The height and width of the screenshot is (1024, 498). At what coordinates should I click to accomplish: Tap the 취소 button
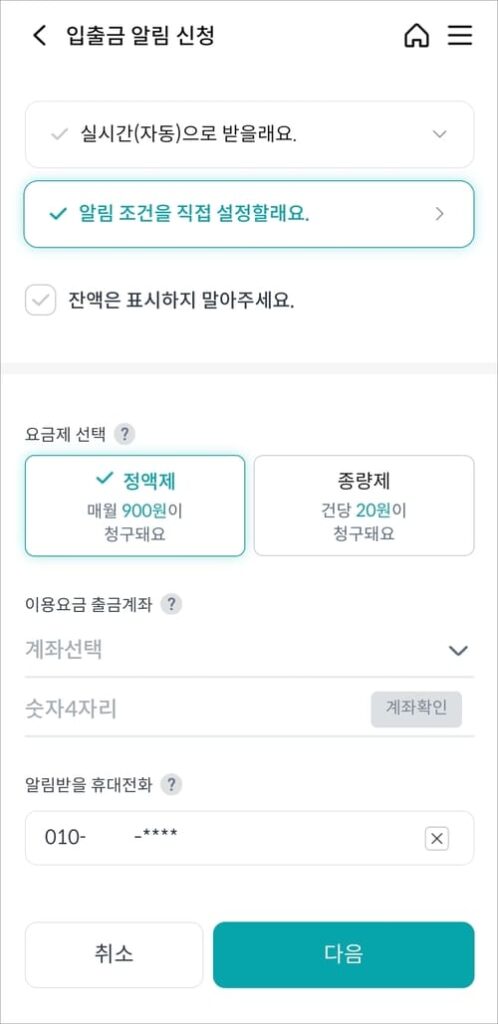[x=114, y=954]
